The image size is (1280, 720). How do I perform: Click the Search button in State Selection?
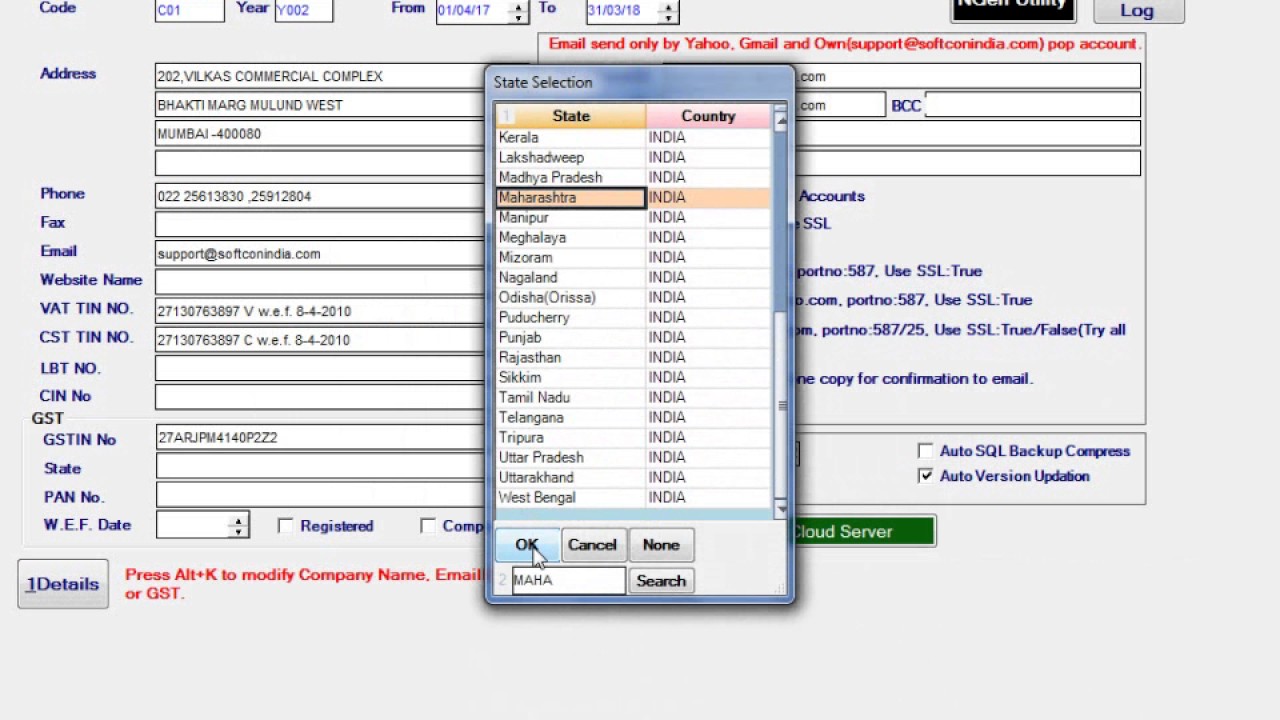coord(661,581)
